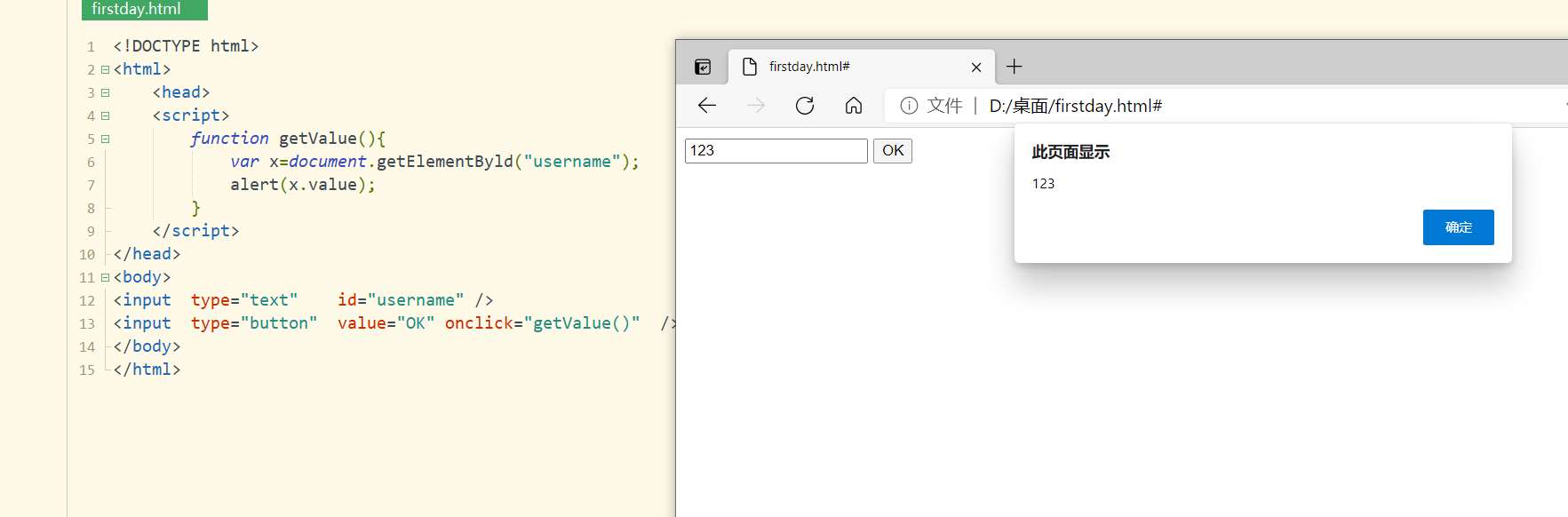Collapse the html fold on line 2
1568x517 pixels.
(105, 69)
